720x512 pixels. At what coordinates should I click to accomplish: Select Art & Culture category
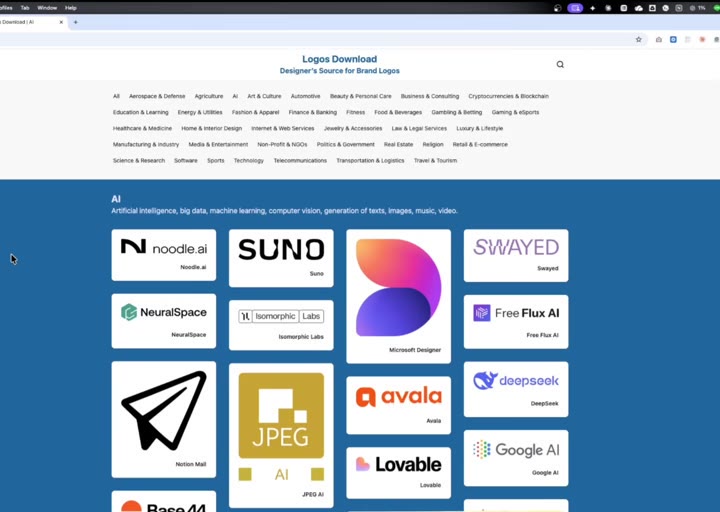[264, 96]
